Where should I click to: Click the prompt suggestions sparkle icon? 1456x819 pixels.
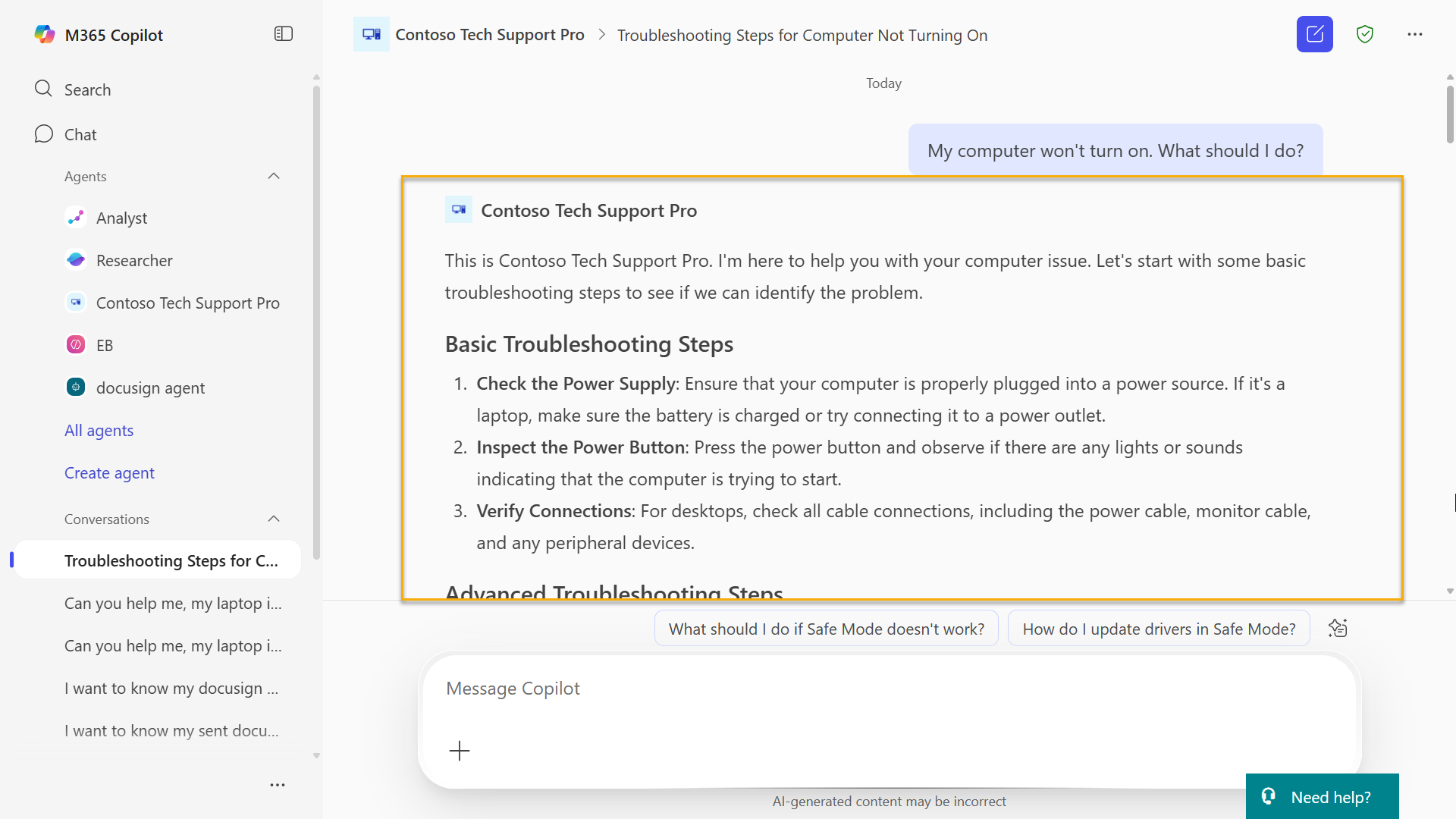click(1338, 628)
